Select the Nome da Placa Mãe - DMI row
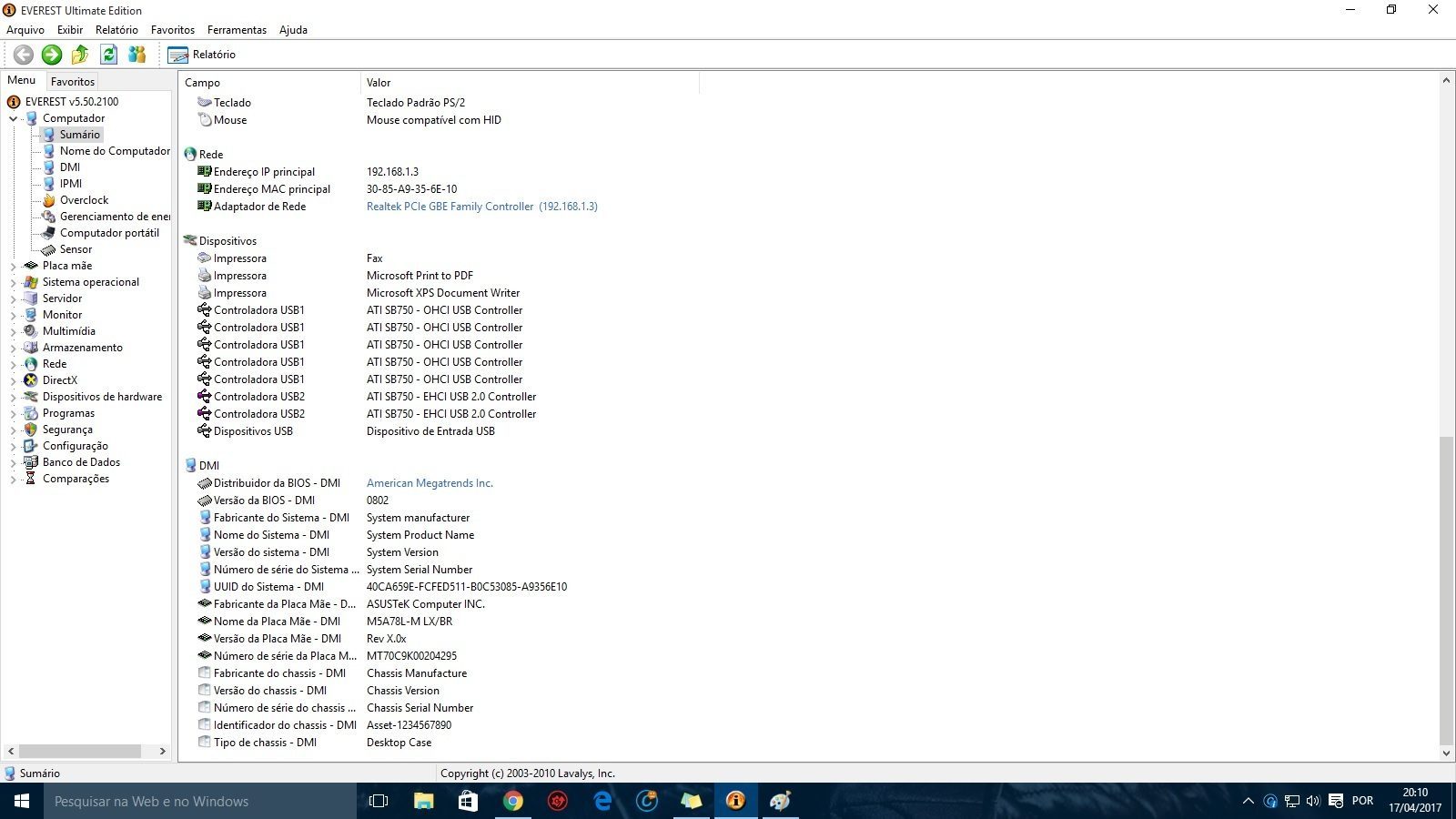The height and width of the screenshot is (819, 1456). pos(325,622)
